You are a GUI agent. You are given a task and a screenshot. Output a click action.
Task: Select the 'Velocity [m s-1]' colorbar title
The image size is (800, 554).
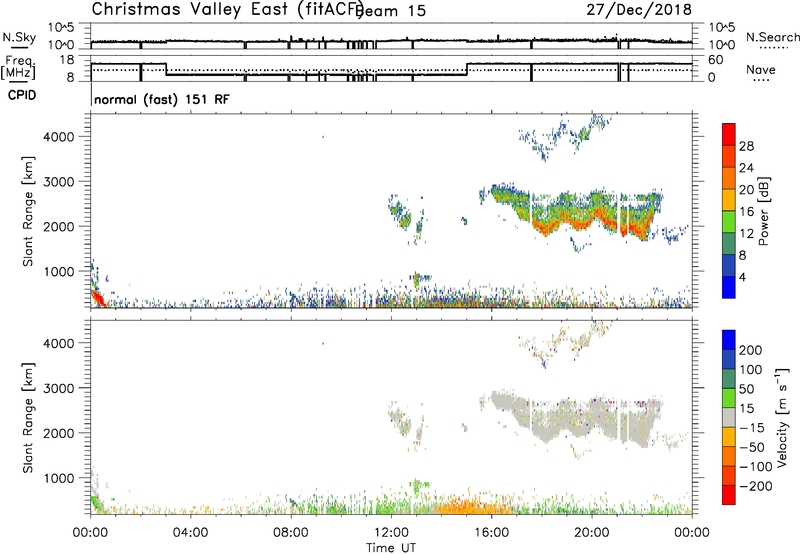[782, 417]
